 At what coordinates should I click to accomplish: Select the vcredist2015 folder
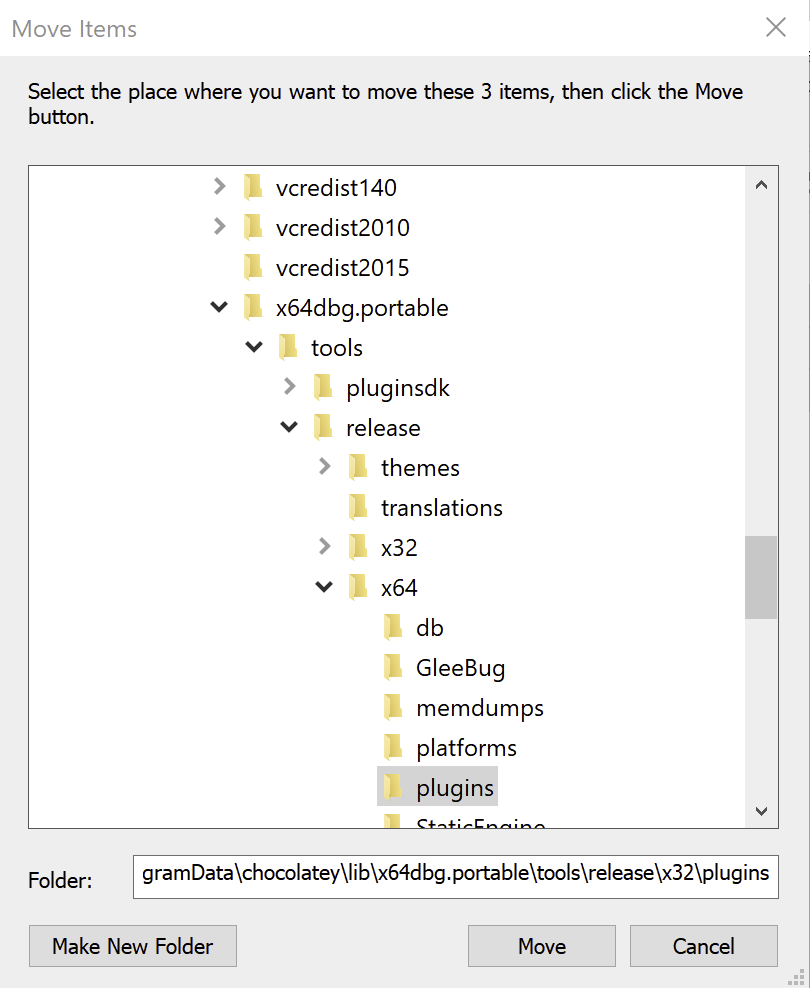(x=342, y=268)
